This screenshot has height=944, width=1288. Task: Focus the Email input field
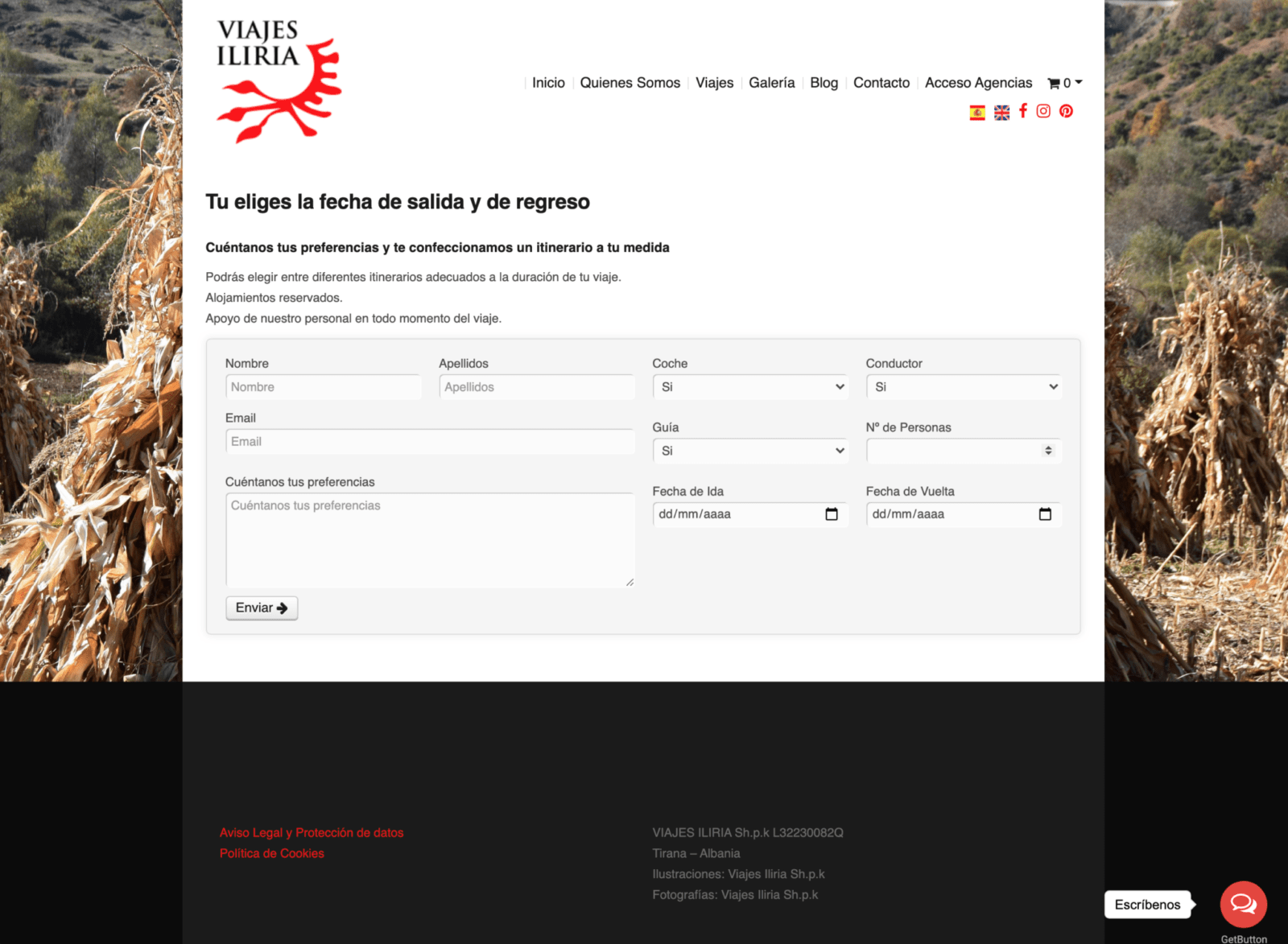point(430,442)
